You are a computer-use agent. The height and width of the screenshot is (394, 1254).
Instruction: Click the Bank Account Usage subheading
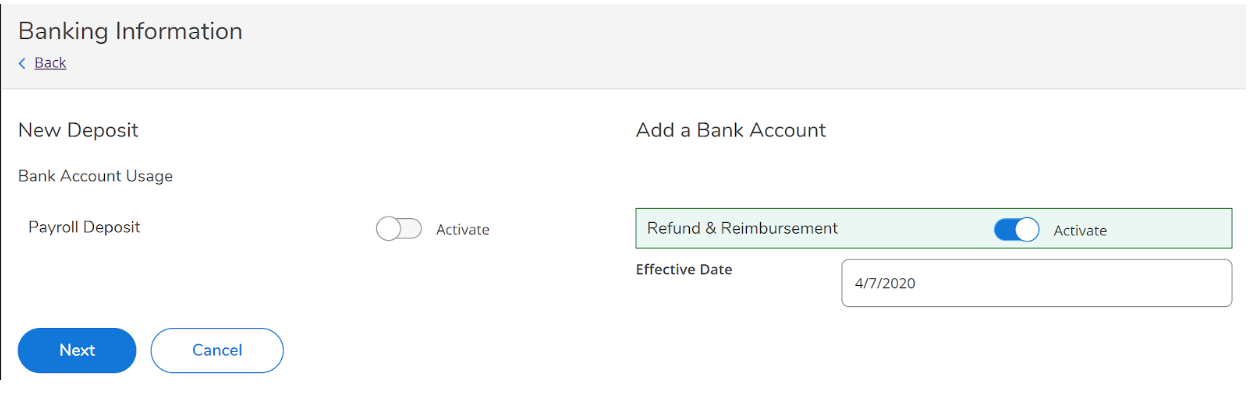coord(95,176)
